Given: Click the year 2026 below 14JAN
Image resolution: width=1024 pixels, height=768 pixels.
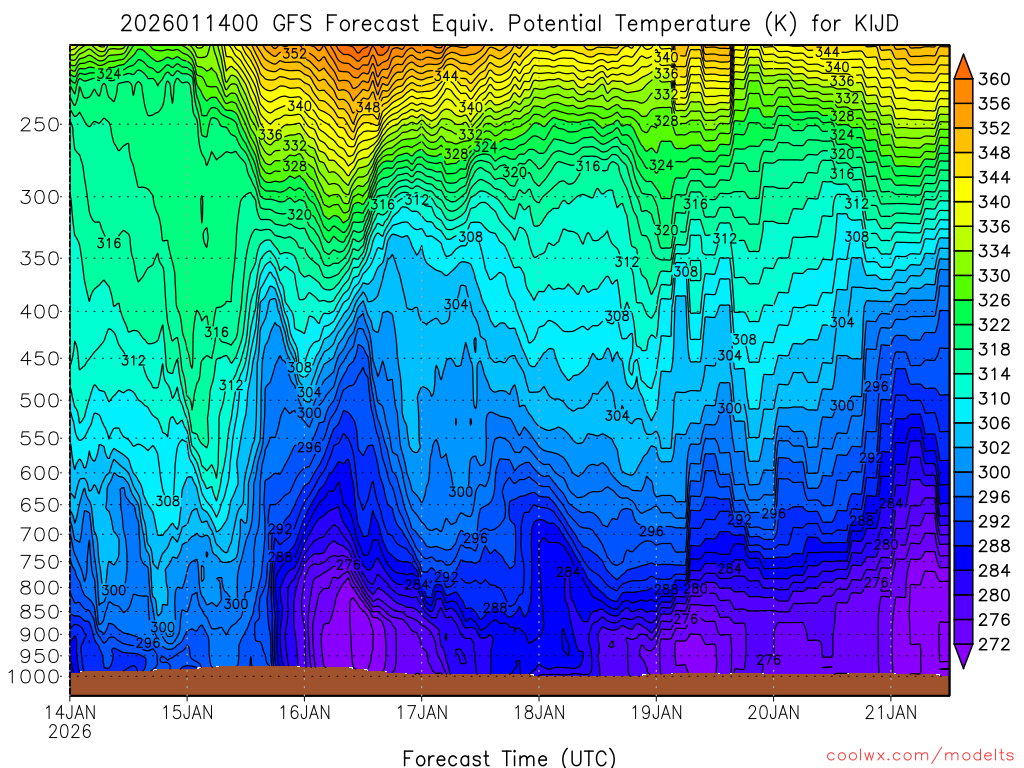Looking at the screenshot, I should tap(70, 731).
